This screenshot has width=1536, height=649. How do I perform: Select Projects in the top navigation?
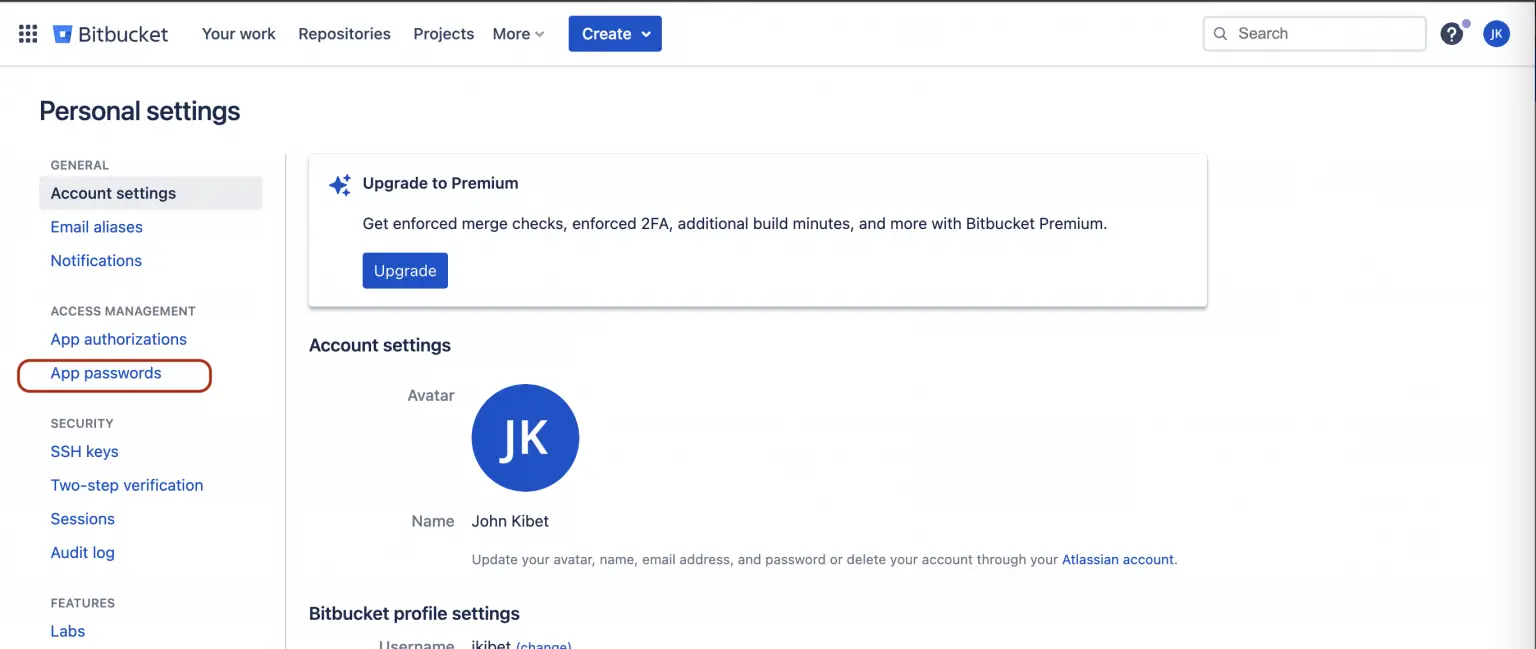443,33
